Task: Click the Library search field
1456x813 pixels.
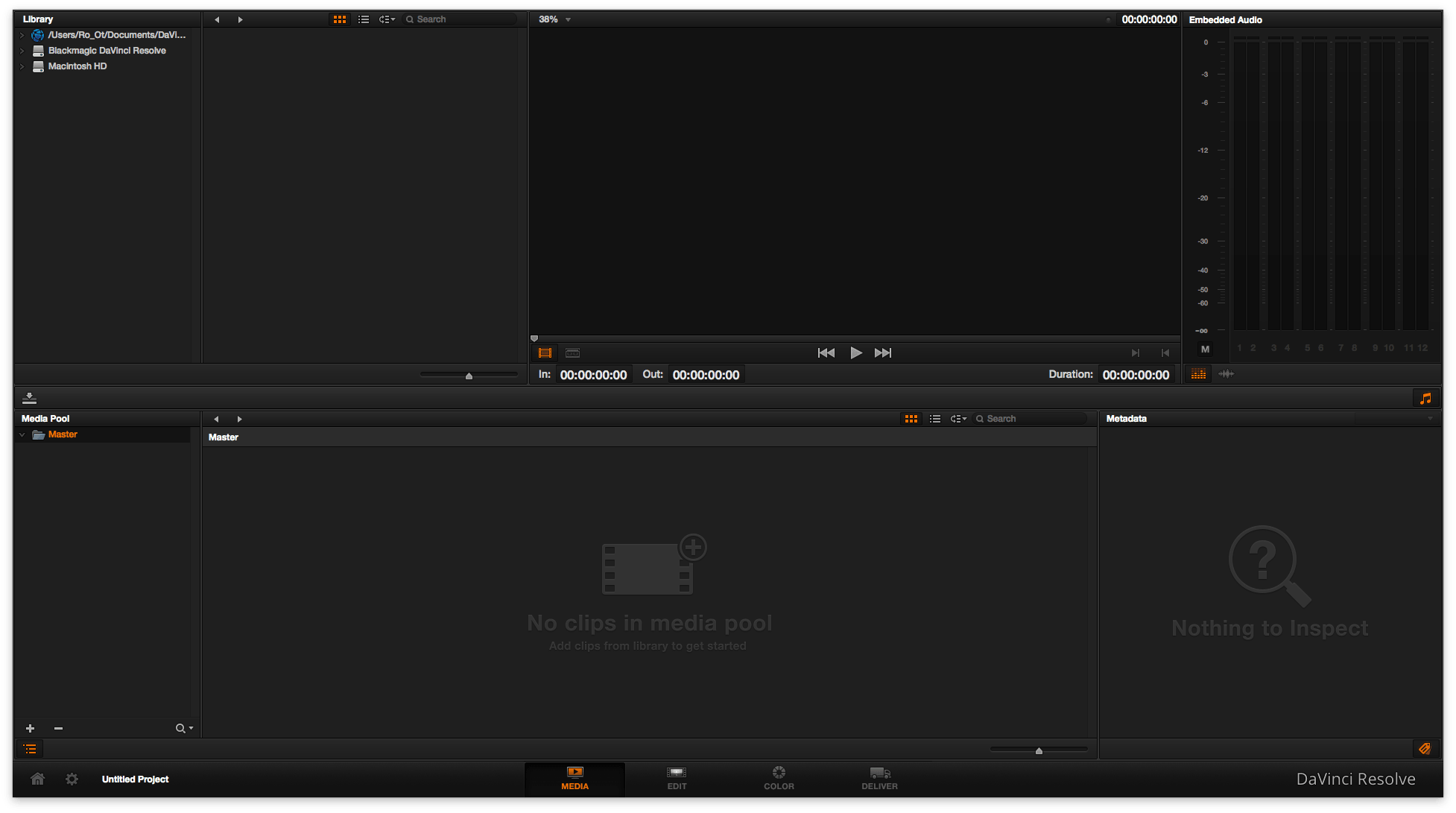Action: point(460,19)
